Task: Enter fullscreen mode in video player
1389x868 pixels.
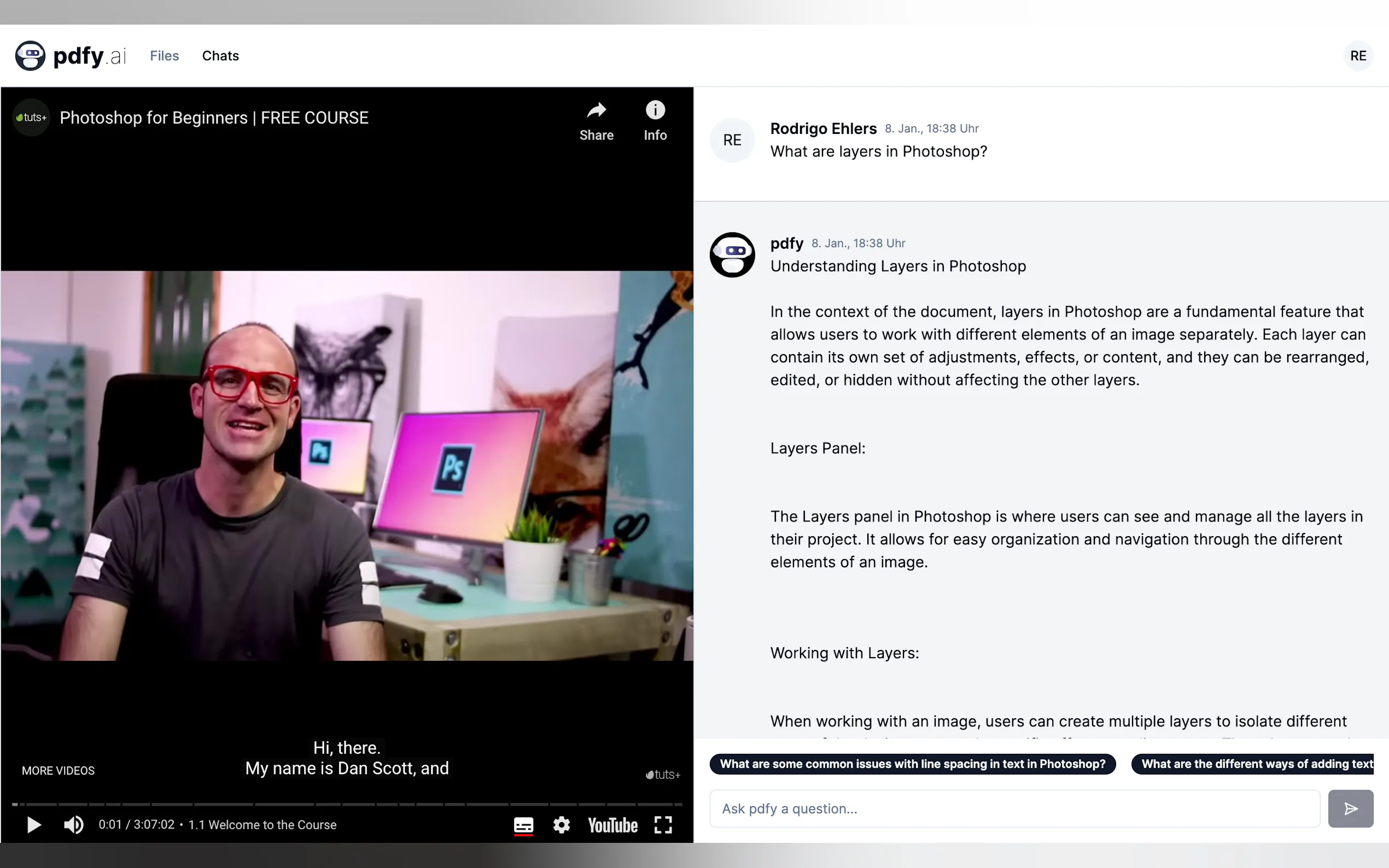Action: 663,825
